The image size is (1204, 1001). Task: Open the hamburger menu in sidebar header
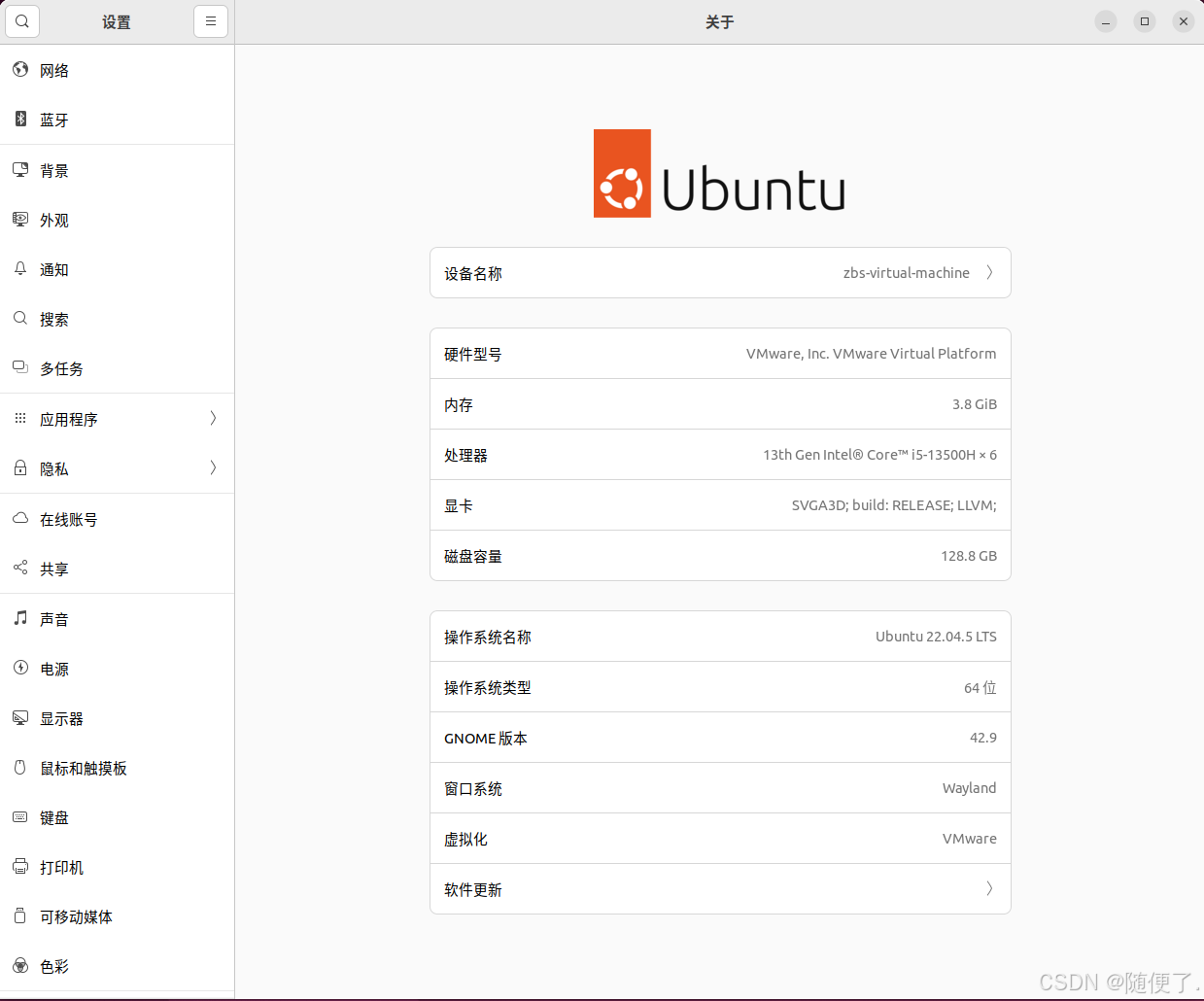click(x=211, y=21)
